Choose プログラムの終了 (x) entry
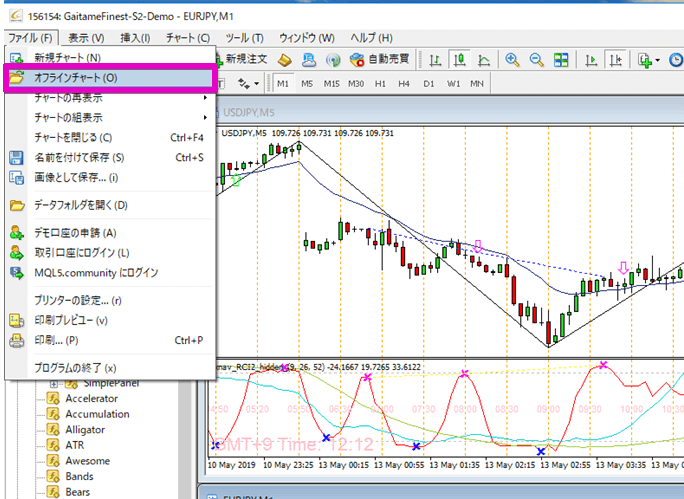Viewport: 684px width, 499px height. pos(110,368)
